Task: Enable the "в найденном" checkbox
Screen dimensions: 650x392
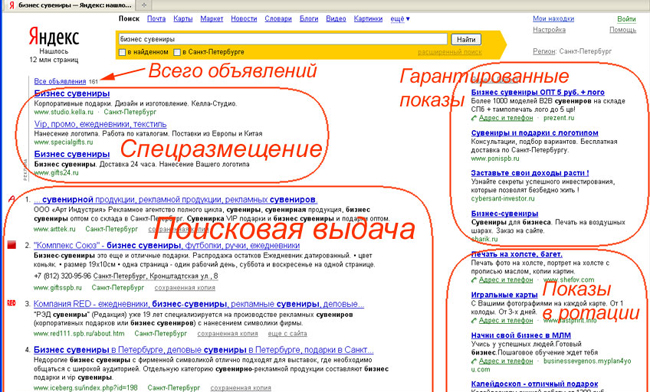Action: [x=122, y=52]
